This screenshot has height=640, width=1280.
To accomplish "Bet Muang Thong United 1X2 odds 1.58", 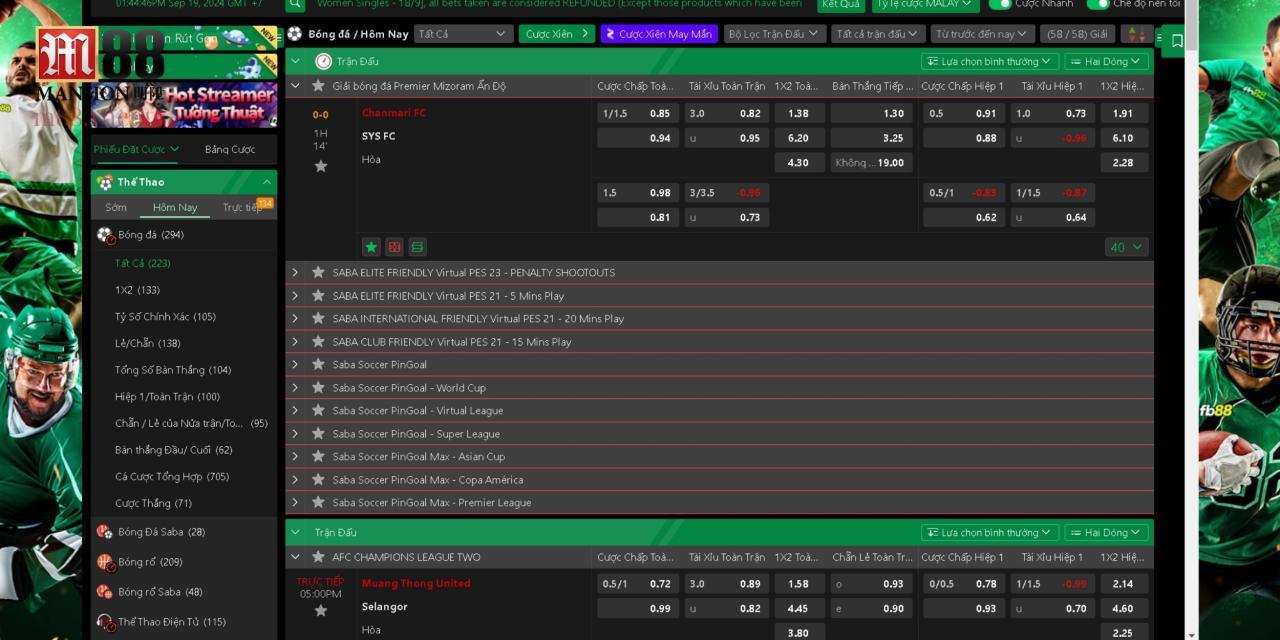I will (797, 583).
